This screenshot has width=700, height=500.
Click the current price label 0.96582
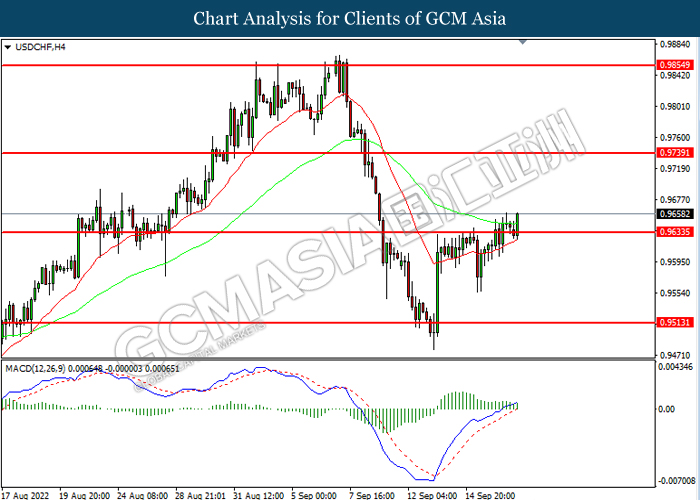pos(676,214)
